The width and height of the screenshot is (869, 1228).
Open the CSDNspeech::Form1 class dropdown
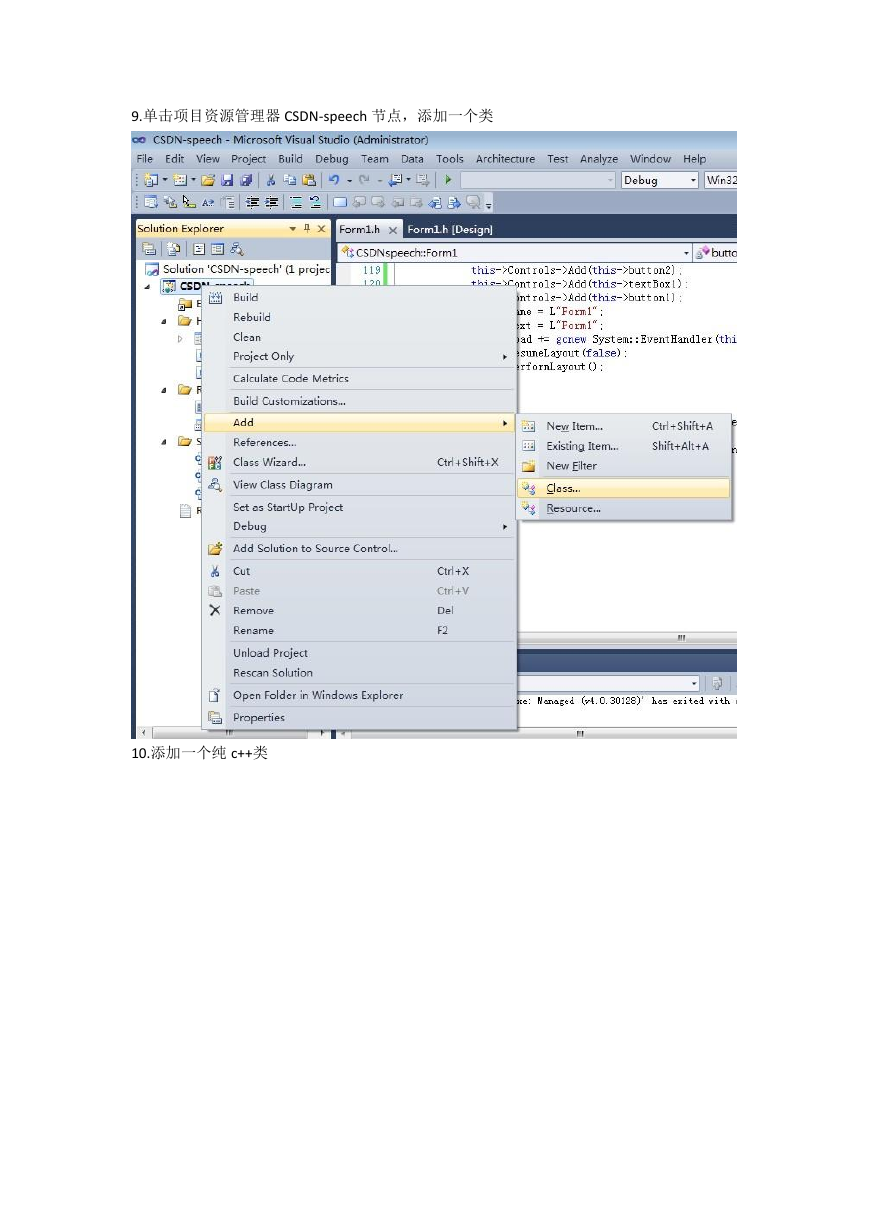pos(686,253)
